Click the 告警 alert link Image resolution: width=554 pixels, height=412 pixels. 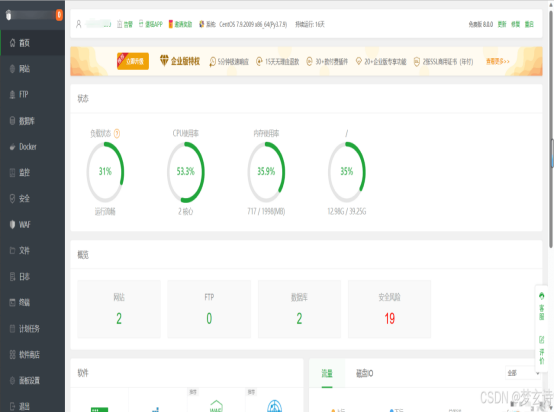point(125,24)
